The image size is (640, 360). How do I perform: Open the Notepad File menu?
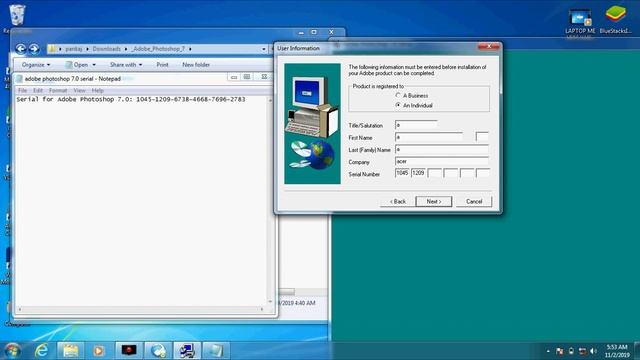(x=22, y=91)
